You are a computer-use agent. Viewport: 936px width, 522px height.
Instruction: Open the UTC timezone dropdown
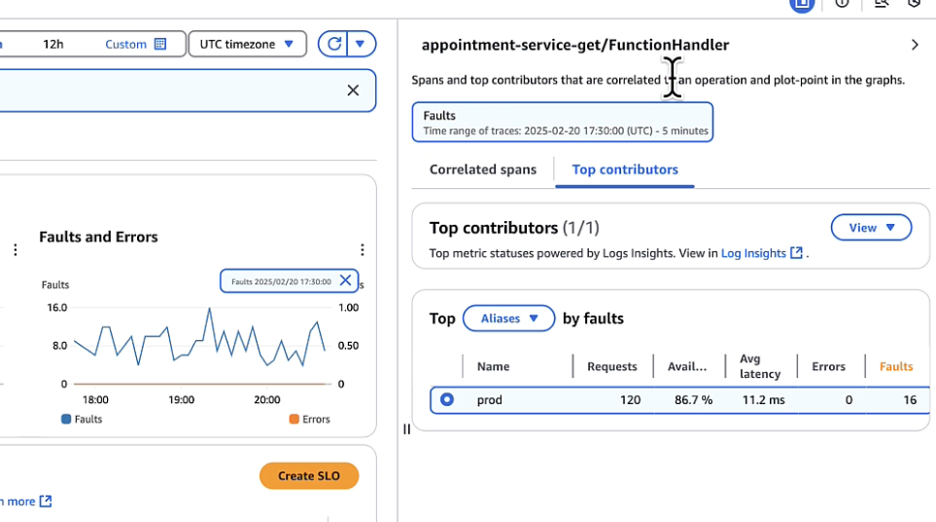coord(247,44)
